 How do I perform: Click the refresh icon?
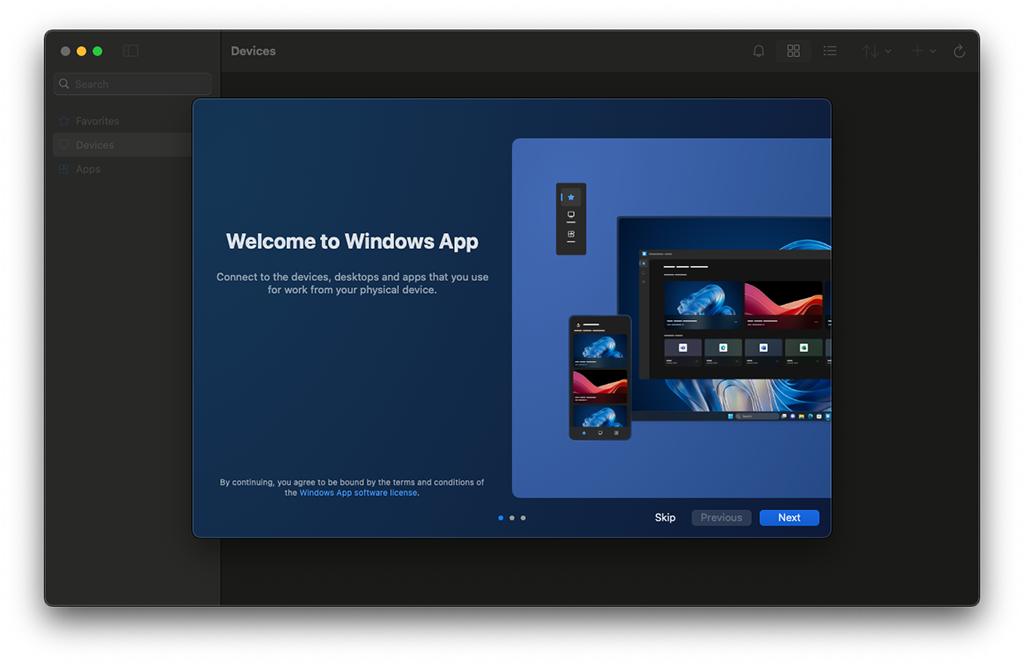coord(959,51)
